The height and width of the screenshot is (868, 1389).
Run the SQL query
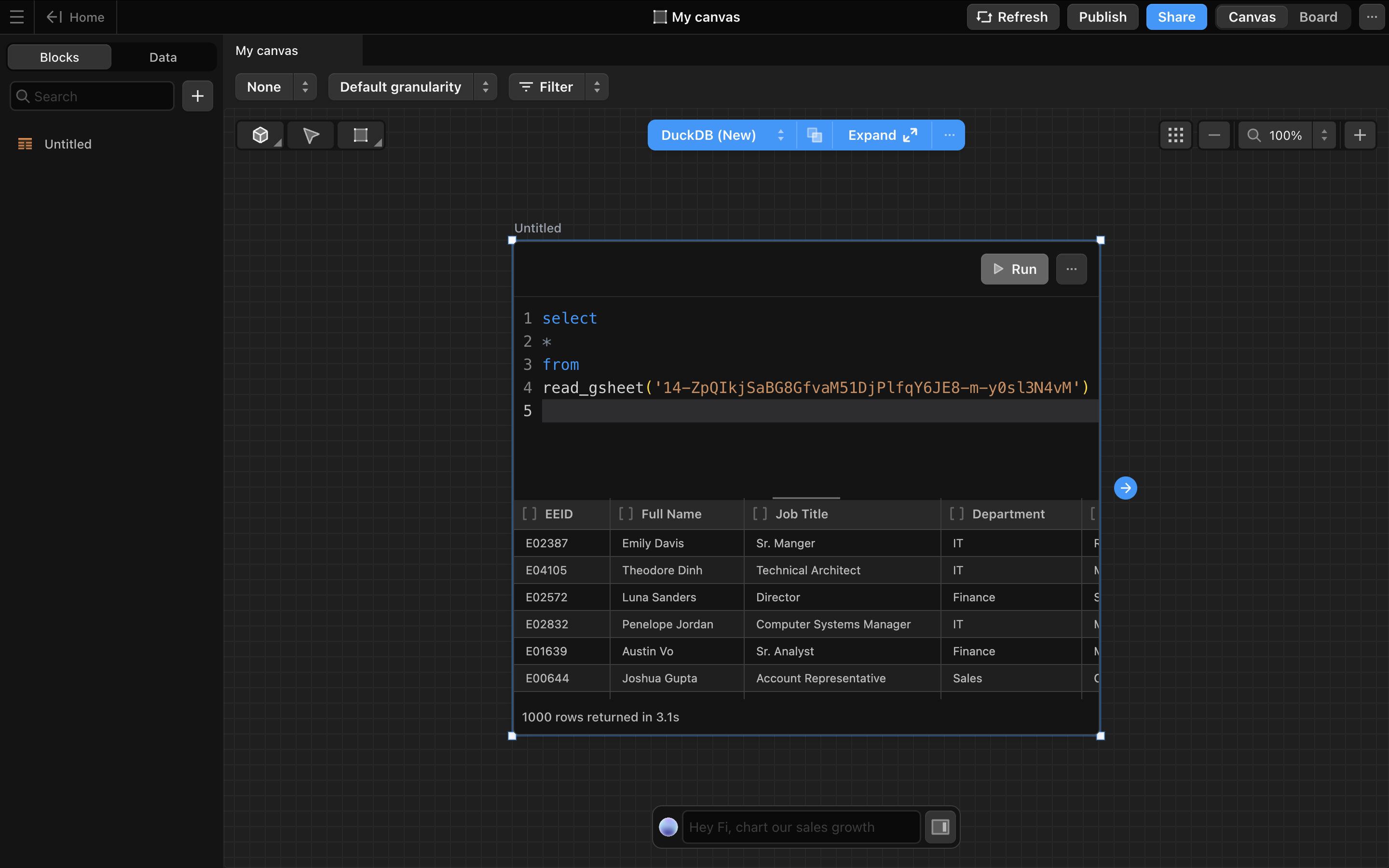pyautogui.click(x=1014, y=269)
